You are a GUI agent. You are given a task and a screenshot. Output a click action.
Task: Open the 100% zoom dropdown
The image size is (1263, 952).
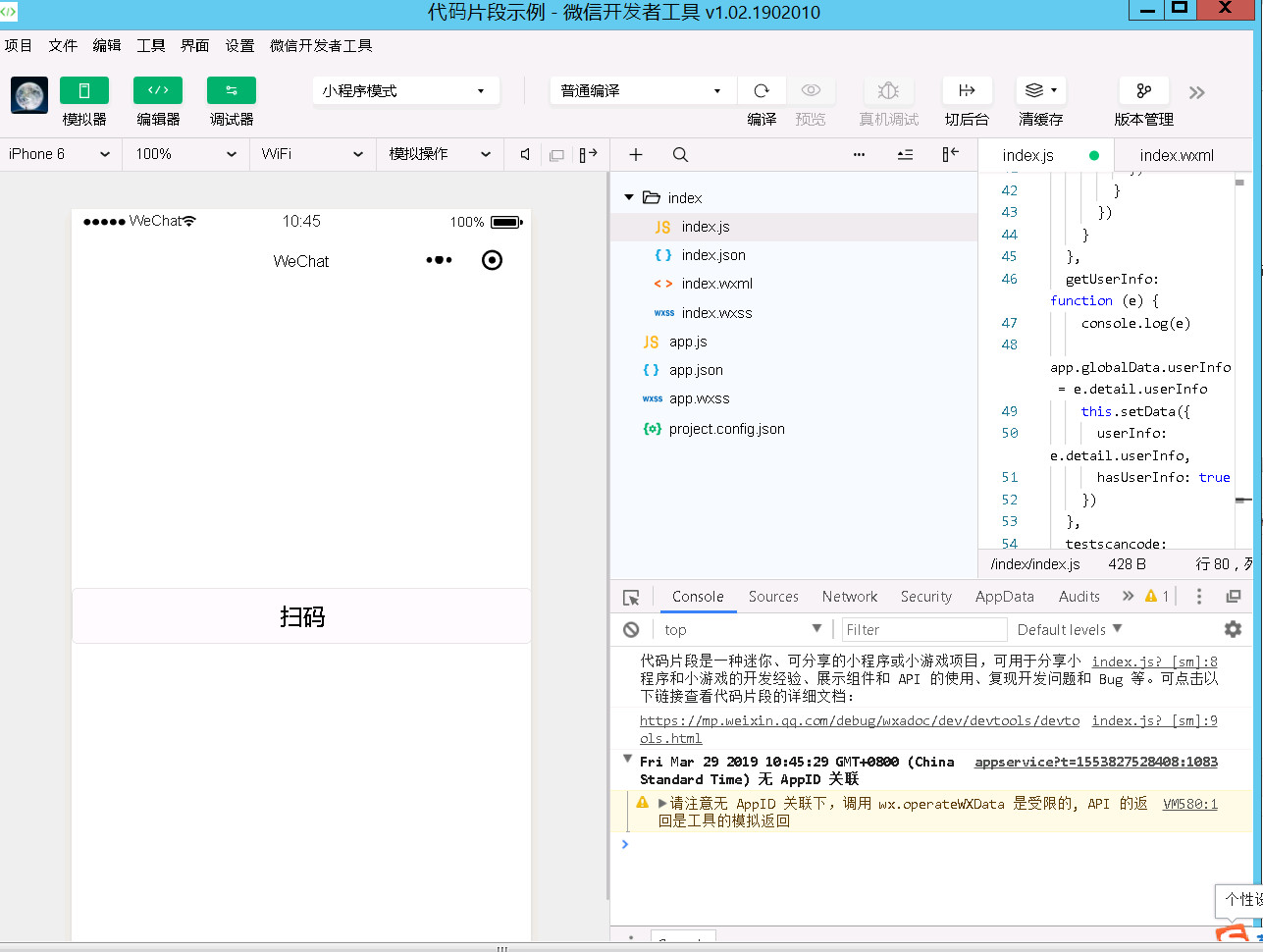[185, 154]
